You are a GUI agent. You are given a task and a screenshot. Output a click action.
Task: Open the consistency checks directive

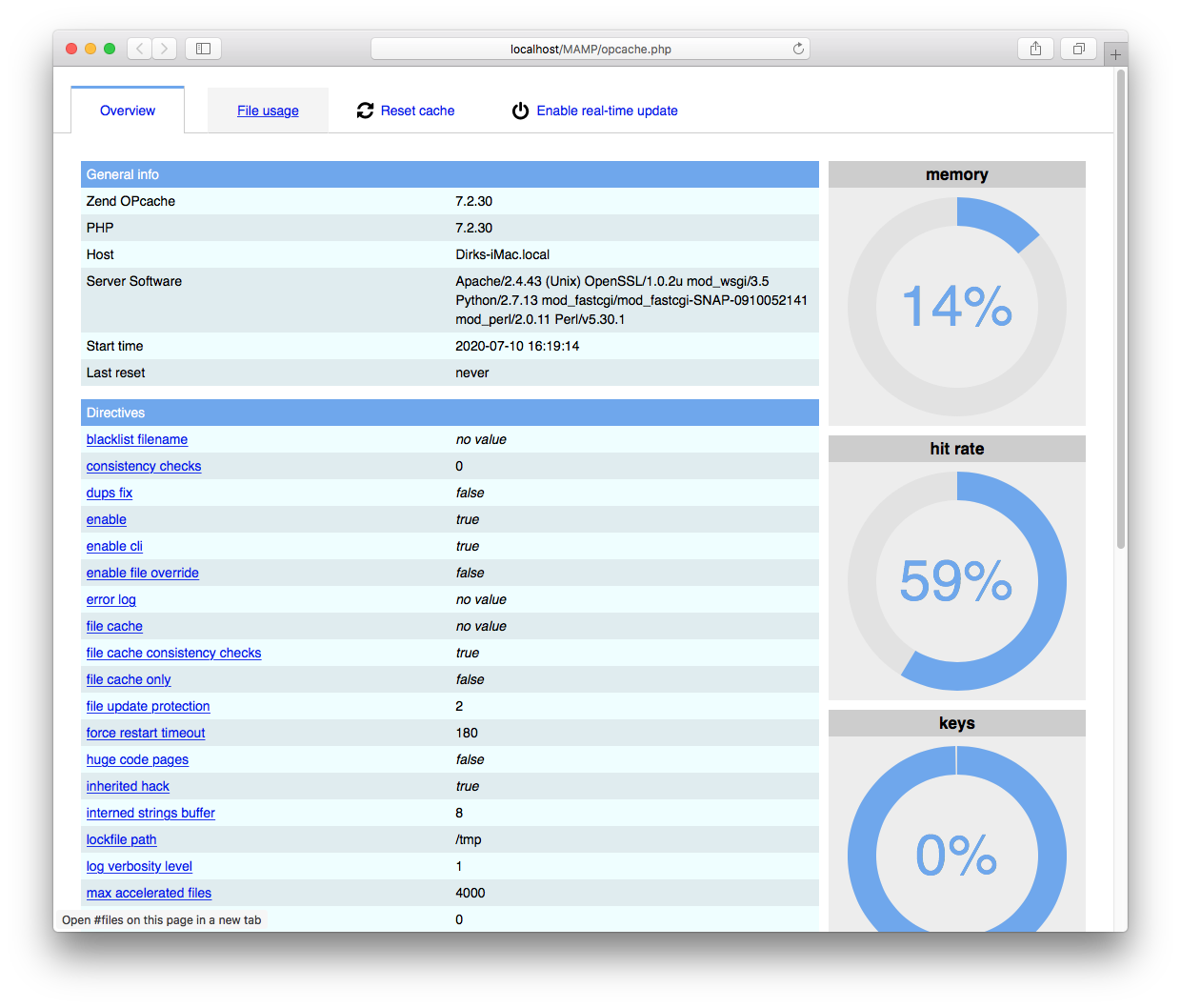[143, 466]
